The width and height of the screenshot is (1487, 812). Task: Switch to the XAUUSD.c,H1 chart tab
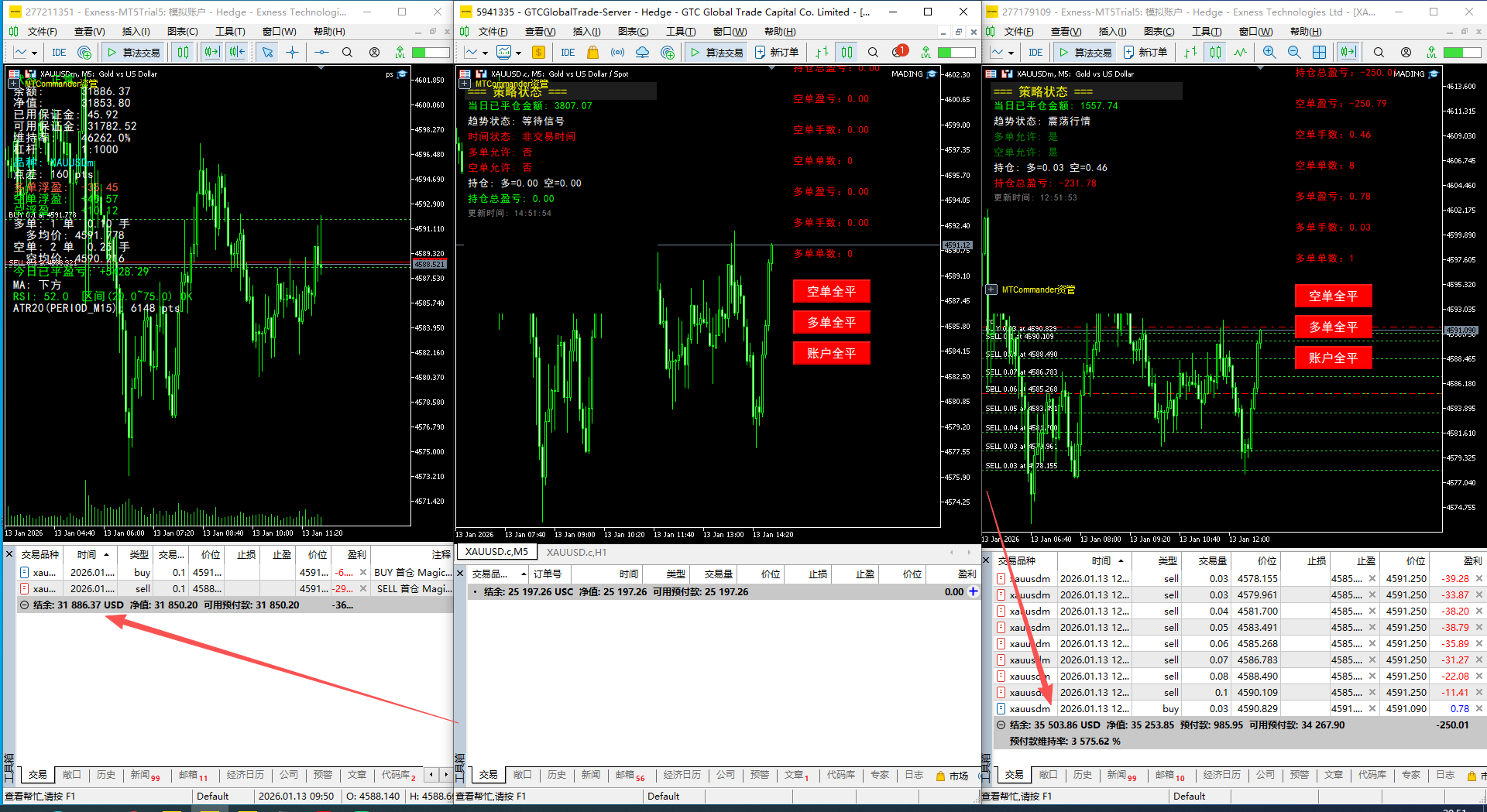pos(576,552)
